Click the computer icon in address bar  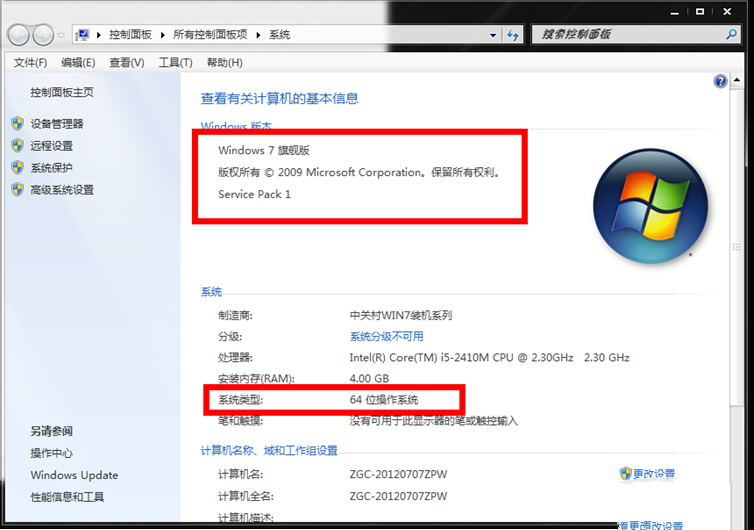(x=83, y=35)
